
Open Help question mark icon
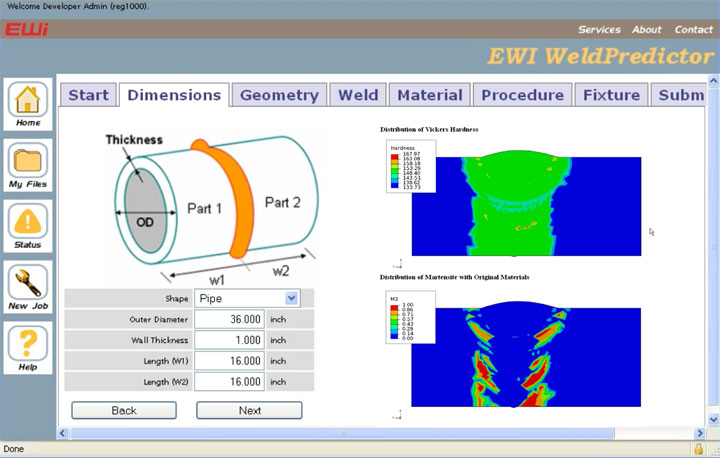[x=28, y=348]
